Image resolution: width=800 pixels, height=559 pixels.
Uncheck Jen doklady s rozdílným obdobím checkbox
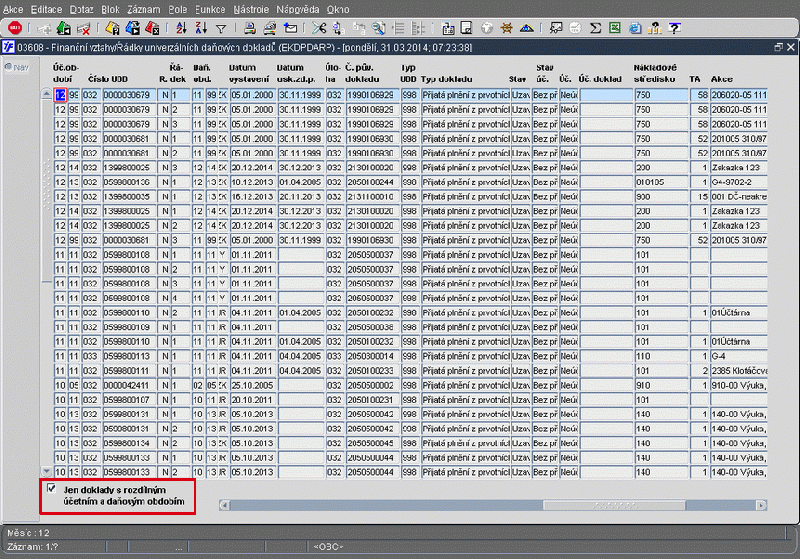coord(51,488)
